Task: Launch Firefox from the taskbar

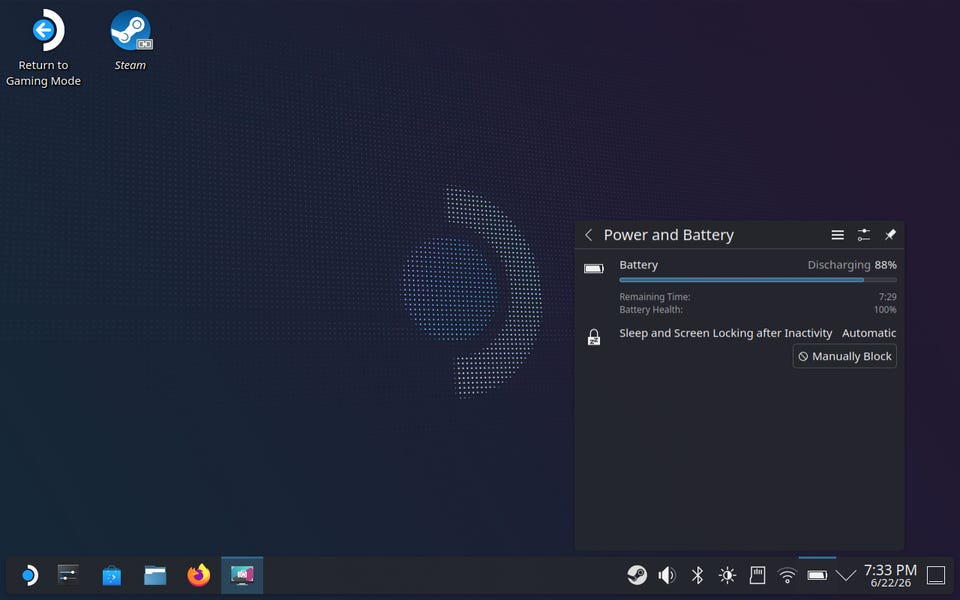Action: [x=198, y=576]
